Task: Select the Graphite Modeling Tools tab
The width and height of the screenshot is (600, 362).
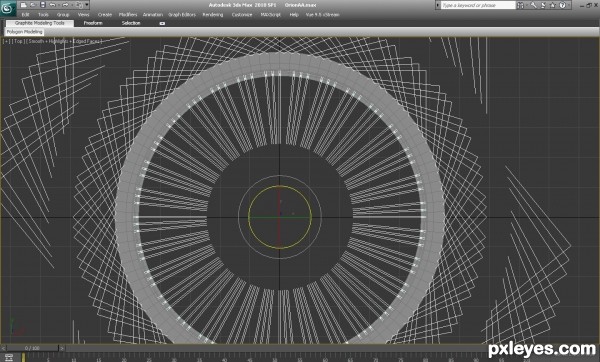Action: [x=40, y=23]
